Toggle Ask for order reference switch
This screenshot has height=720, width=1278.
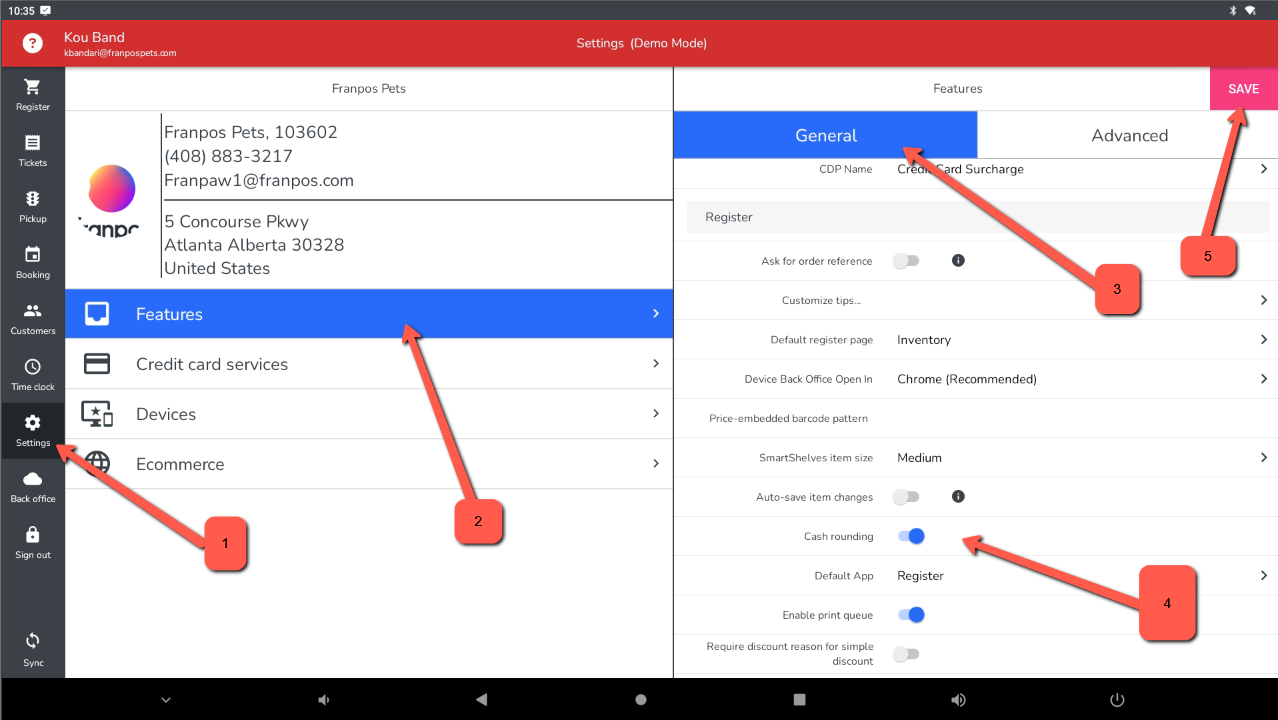906,261
